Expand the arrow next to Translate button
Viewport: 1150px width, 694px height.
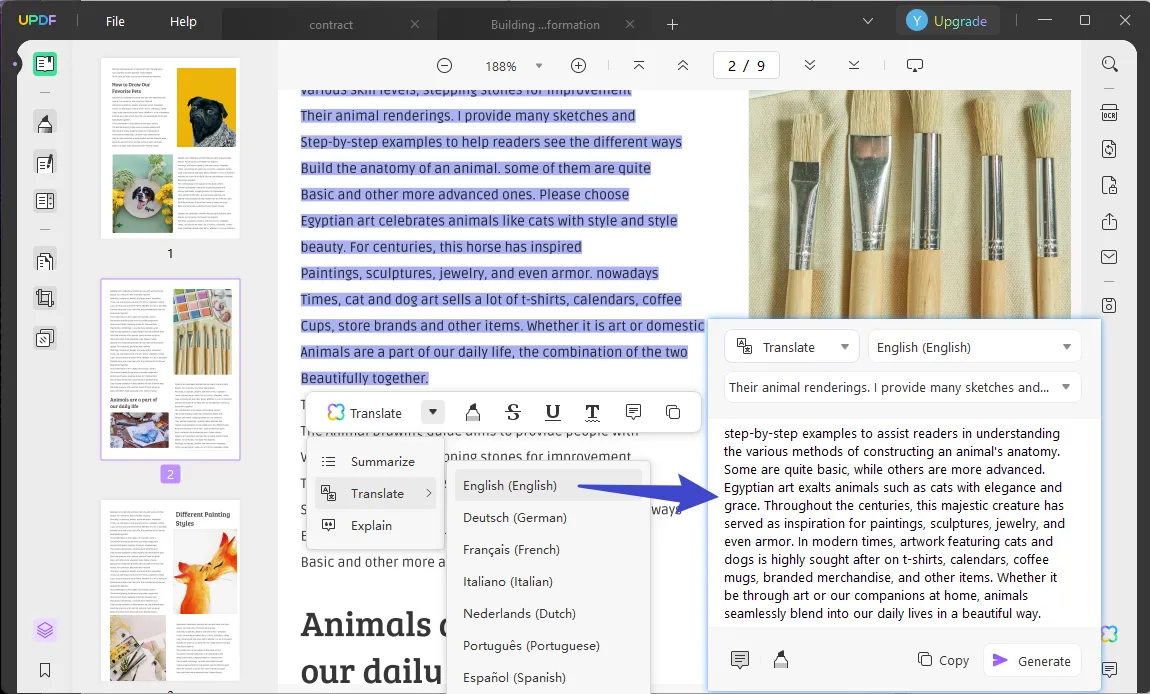click(x=432, y=412)
